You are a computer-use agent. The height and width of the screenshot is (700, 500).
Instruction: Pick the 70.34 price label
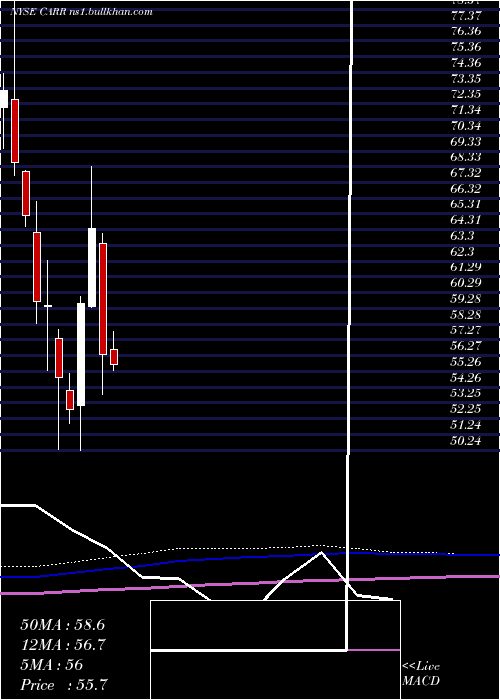pyautogui.click(x=465, y=126)
